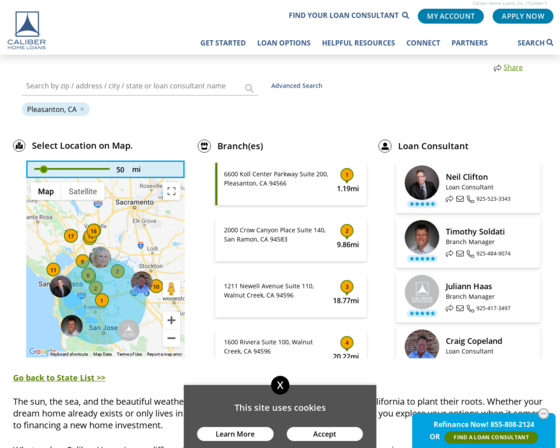Toggle fullscreen view on the map
This screenshot has height=448, width=560.
(x=171, y=191)
